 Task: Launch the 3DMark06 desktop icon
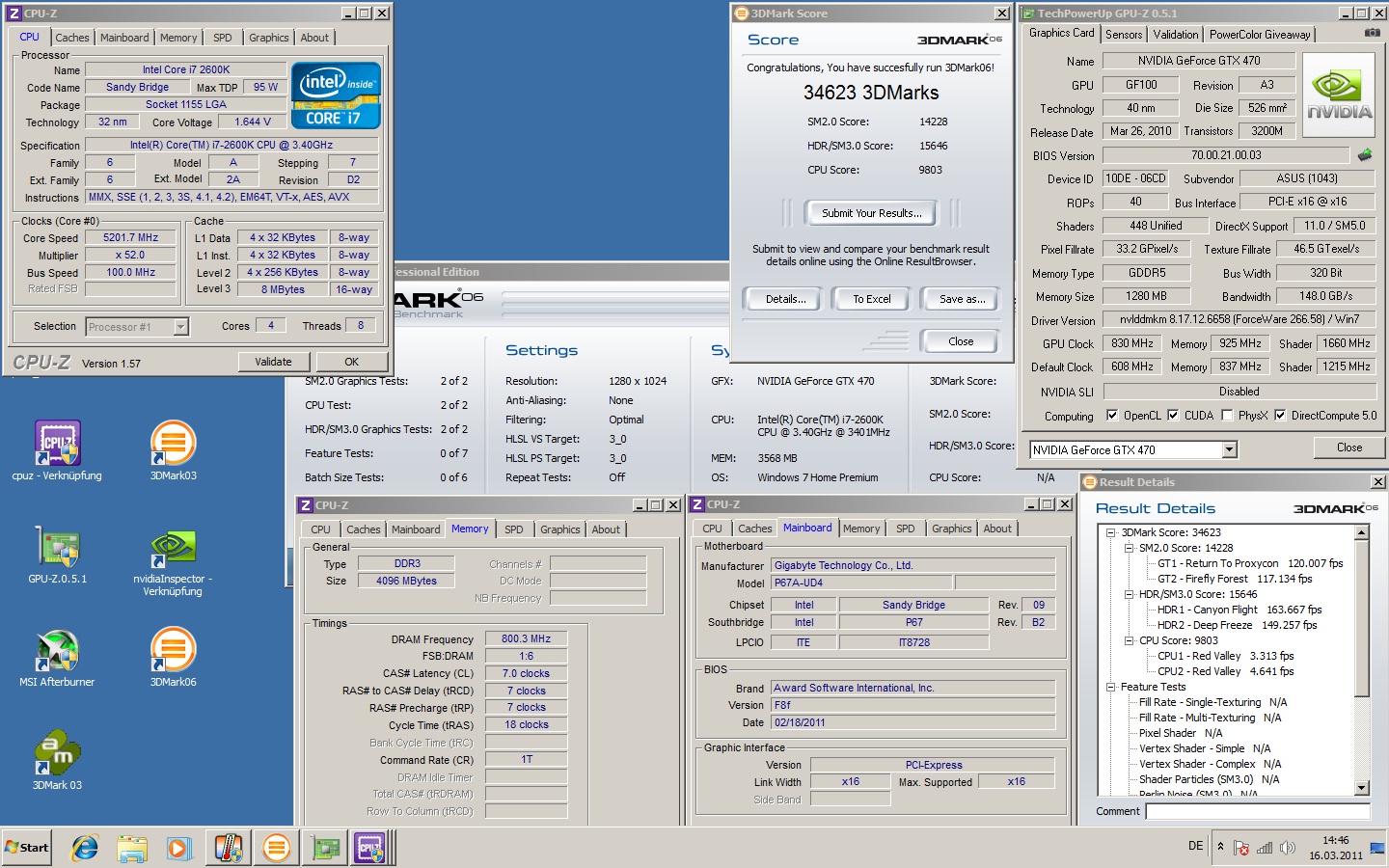coord(174,659)
